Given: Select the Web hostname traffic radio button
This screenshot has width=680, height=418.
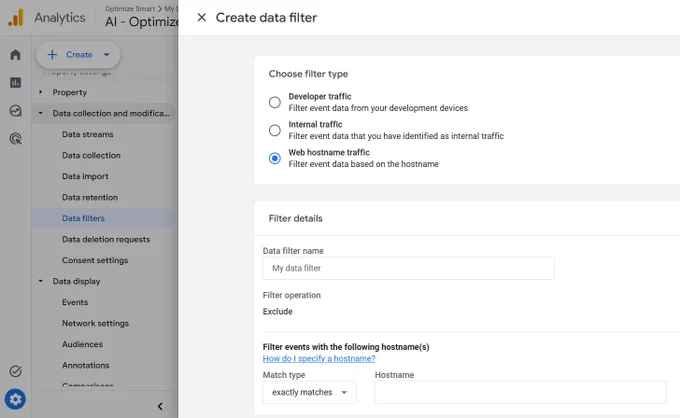Looking at the screenshot, I should 275,158.
